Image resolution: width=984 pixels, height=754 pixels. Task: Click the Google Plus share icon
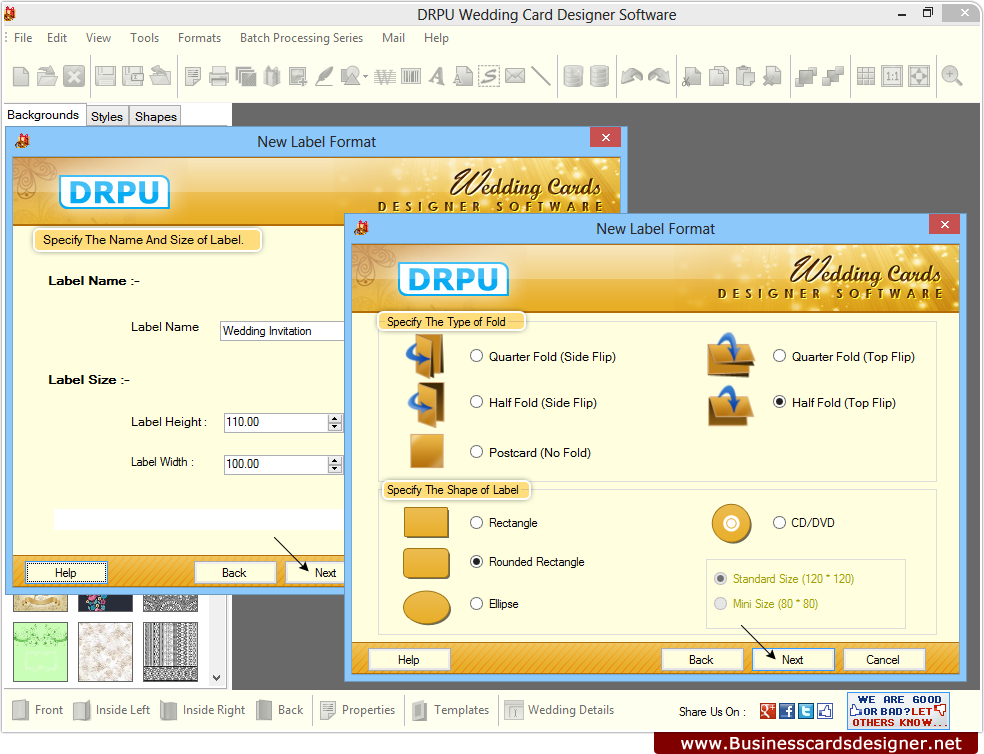pos(767,711)
